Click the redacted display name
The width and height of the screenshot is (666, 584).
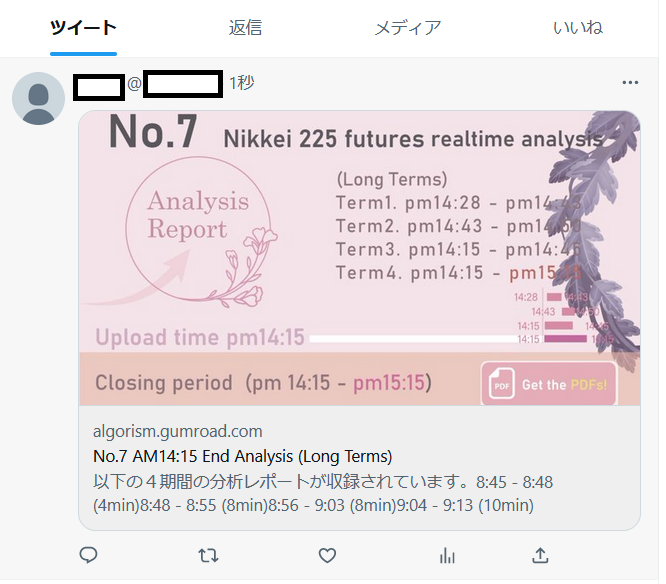[x=99, y=87]
